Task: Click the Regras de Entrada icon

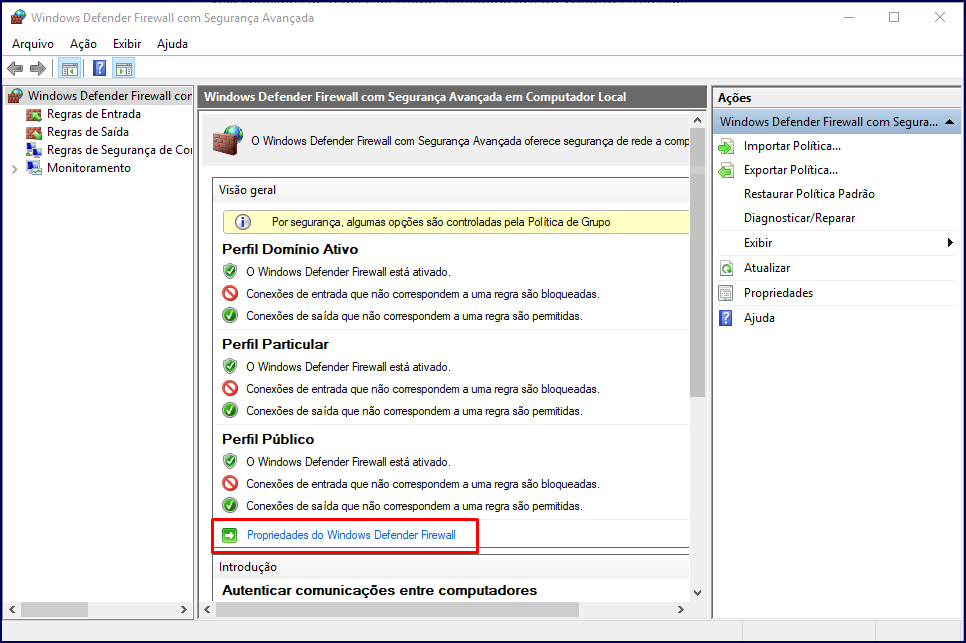Action: click(34, 115)
